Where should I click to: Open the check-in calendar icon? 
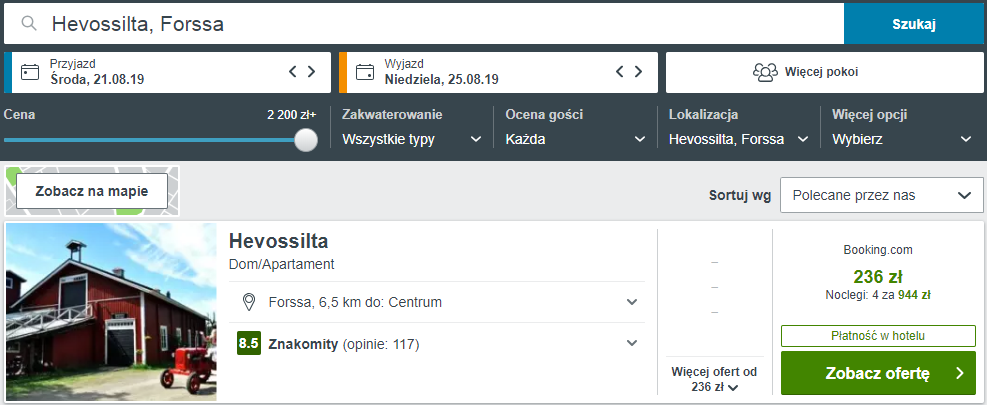tap(30, 72)
